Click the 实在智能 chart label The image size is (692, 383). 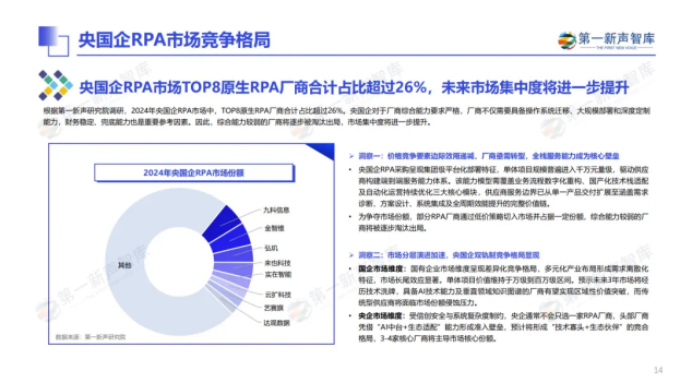[x=278, y=274]
